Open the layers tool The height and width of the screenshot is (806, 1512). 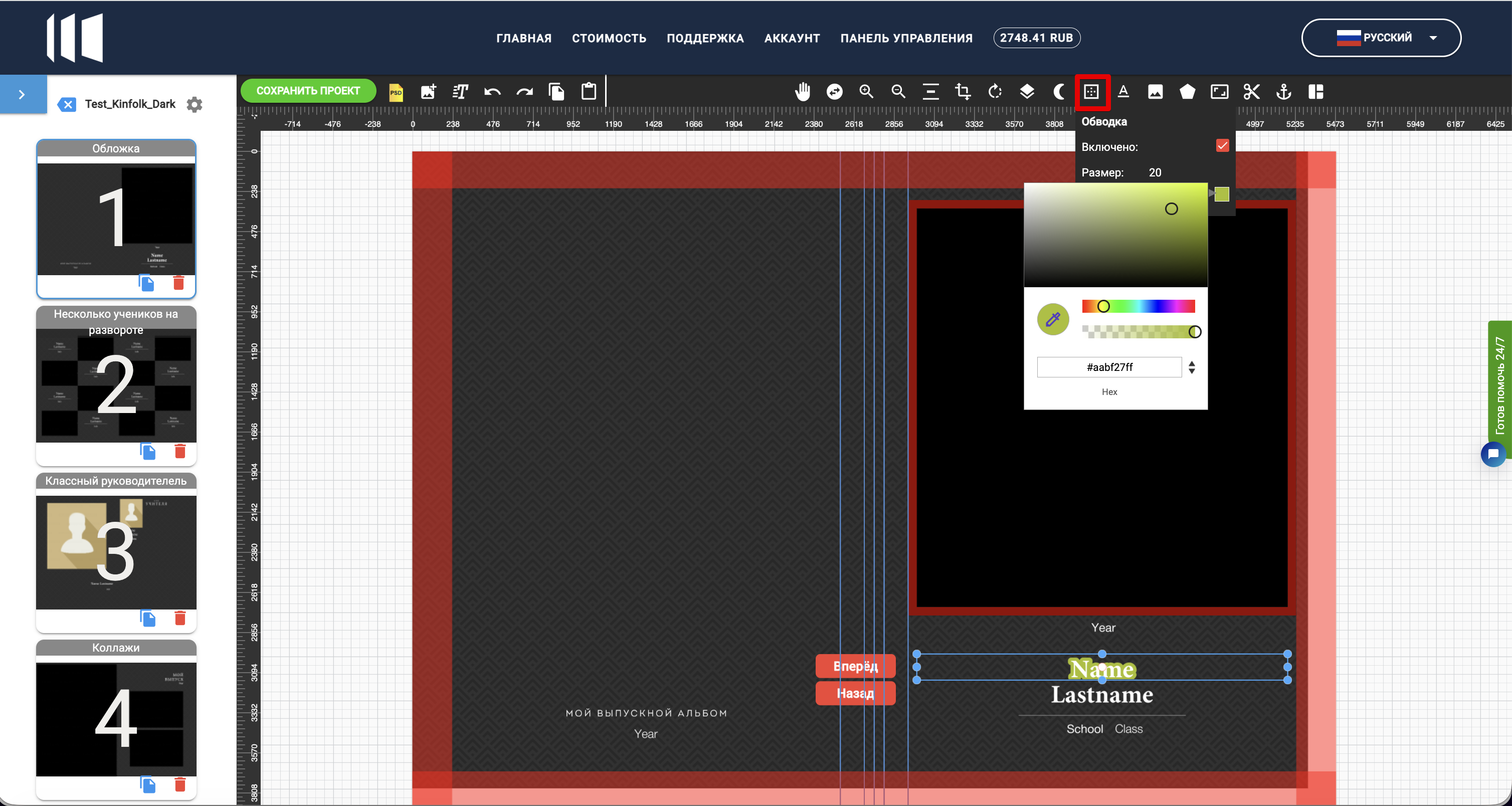pos(1027,92)
